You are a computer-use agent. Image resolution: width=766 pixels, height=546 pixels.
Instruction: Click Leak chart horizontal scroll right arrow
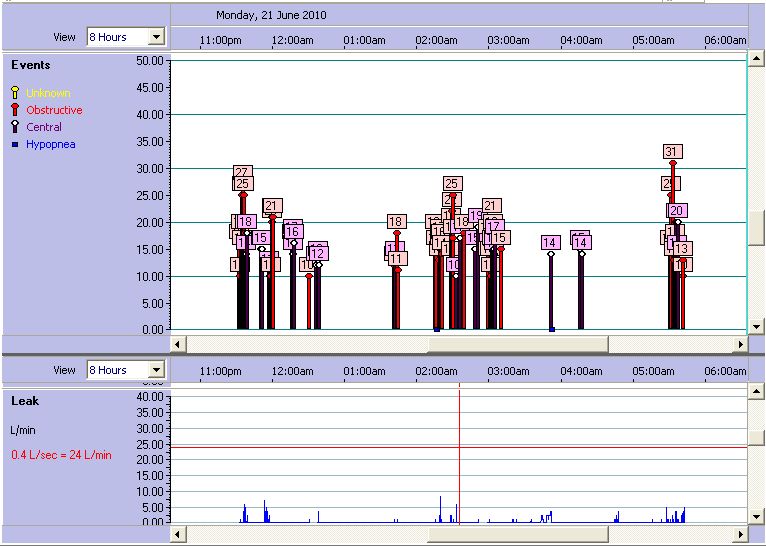741,534
